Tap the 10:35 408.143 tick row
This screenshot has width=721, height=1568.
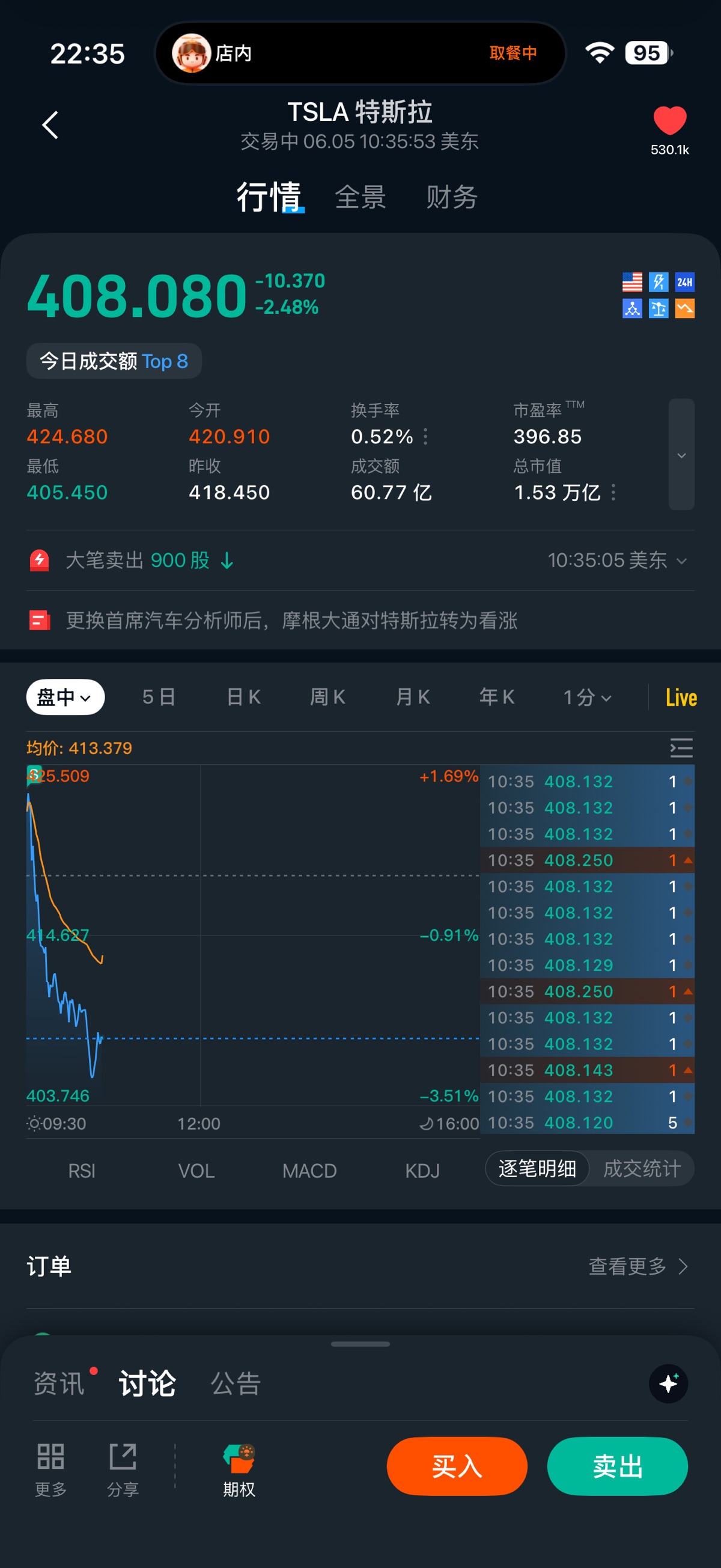(587, 1070)
